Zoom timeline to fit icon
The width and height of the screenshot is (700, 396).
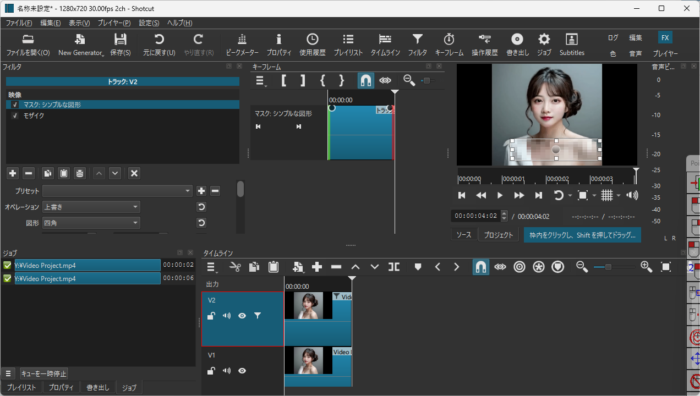[666, 267]
